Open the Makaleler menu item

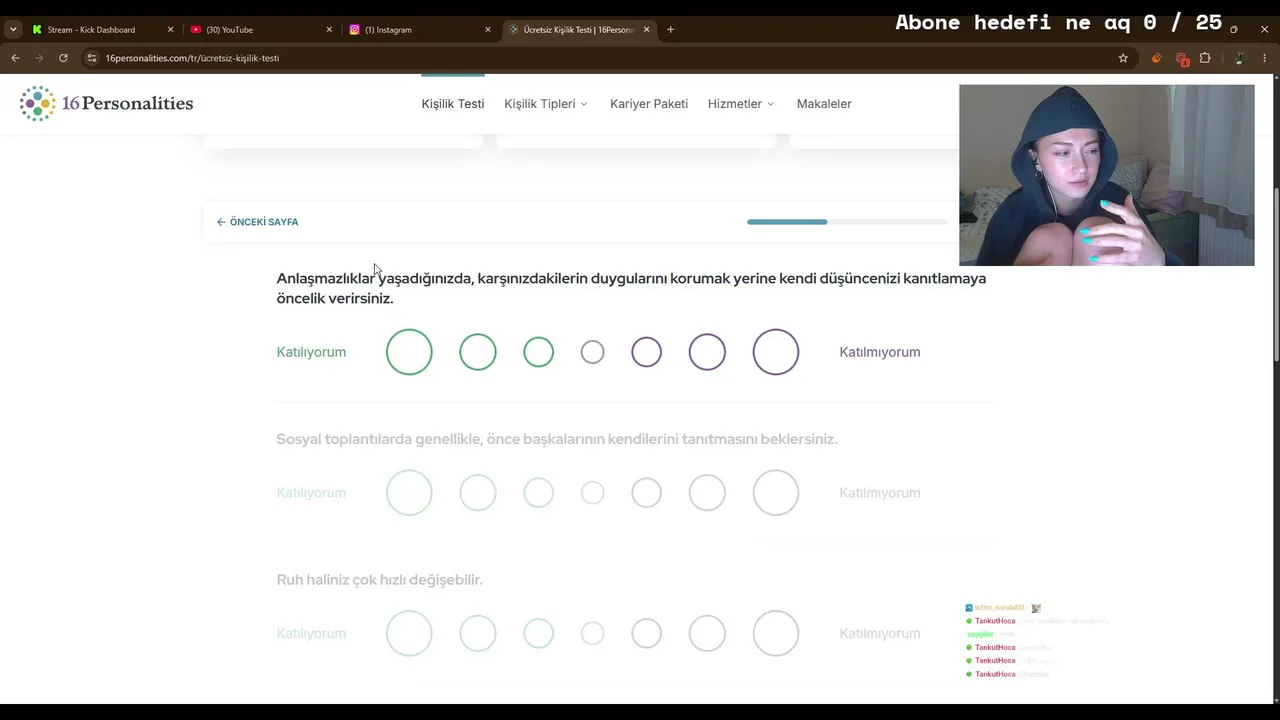pyautogui.click(x=824, y=104)
